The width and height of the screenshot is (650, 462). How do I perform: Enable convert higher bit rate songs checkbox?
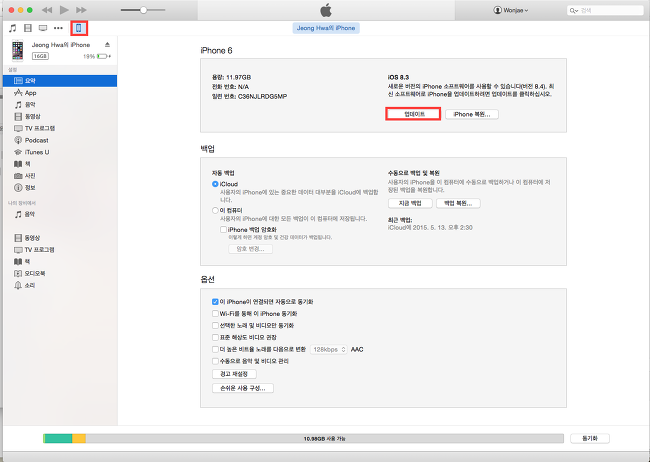click(x=215, y=349)
